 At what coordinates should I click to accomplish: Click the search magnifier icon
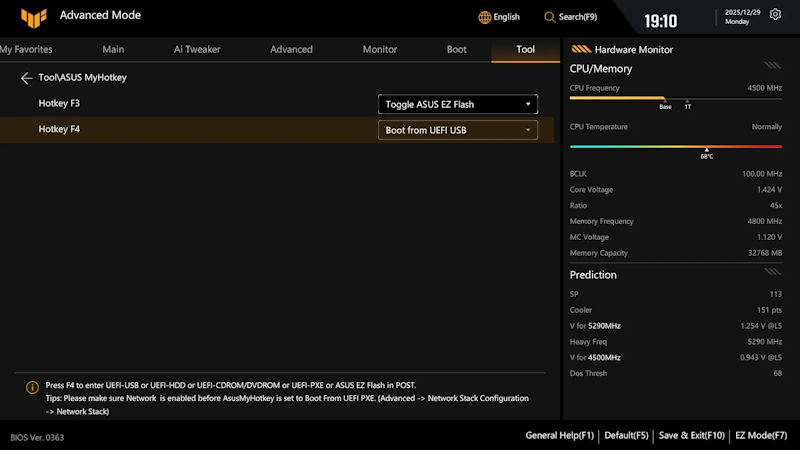pos(549,17)
